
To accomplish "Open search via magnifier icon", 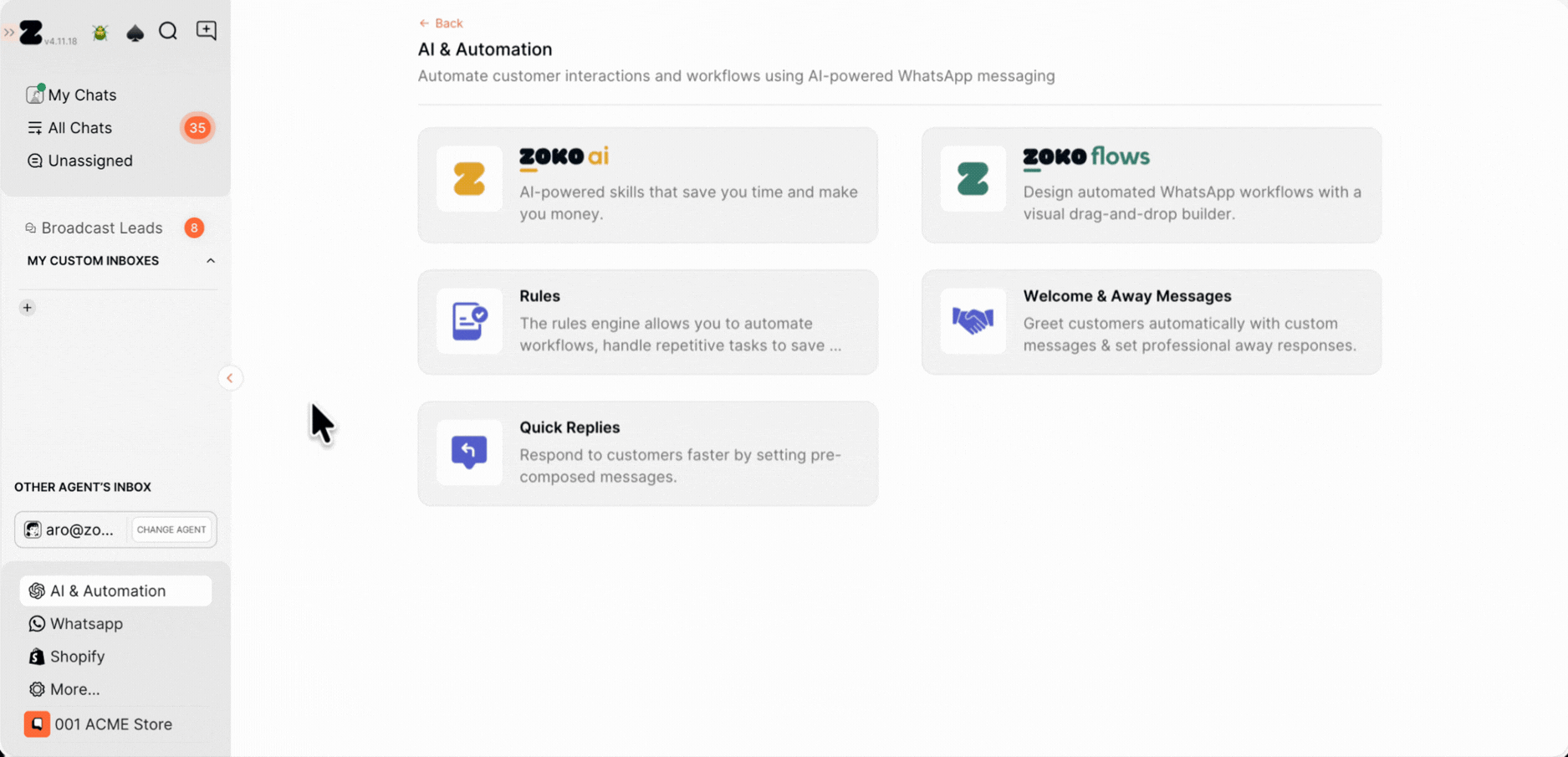I will [x=168, y=31].
